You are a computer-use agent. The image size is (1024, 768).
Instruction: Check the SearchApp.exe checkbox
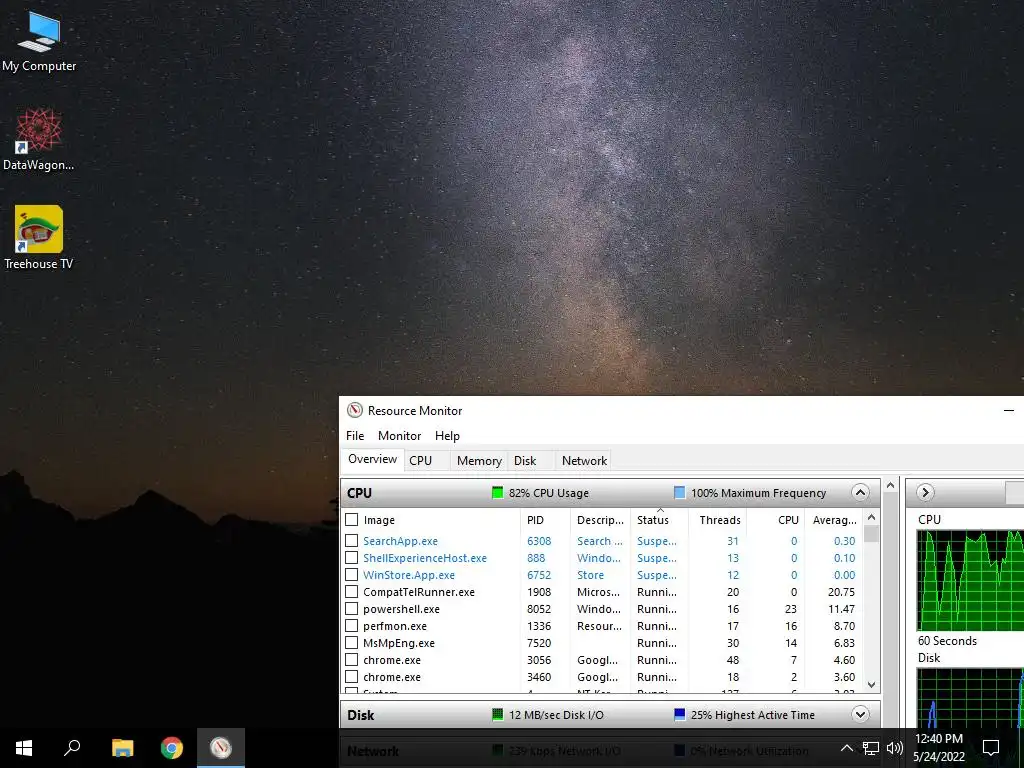pyautogui.click(x=351, y=541)
